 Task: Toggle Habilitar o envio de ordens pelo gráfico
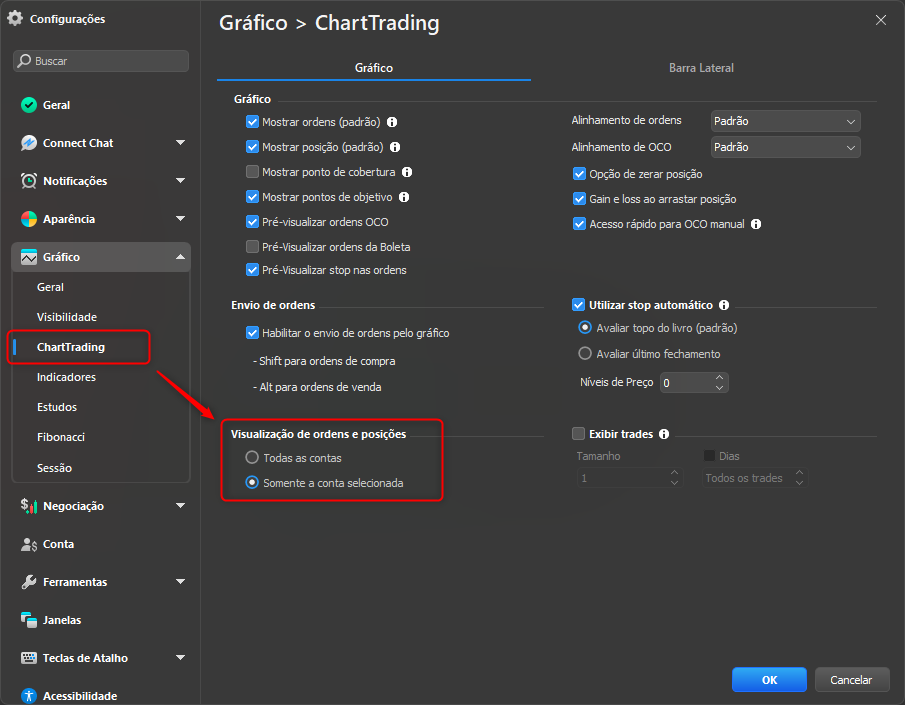tap(252, 333)
